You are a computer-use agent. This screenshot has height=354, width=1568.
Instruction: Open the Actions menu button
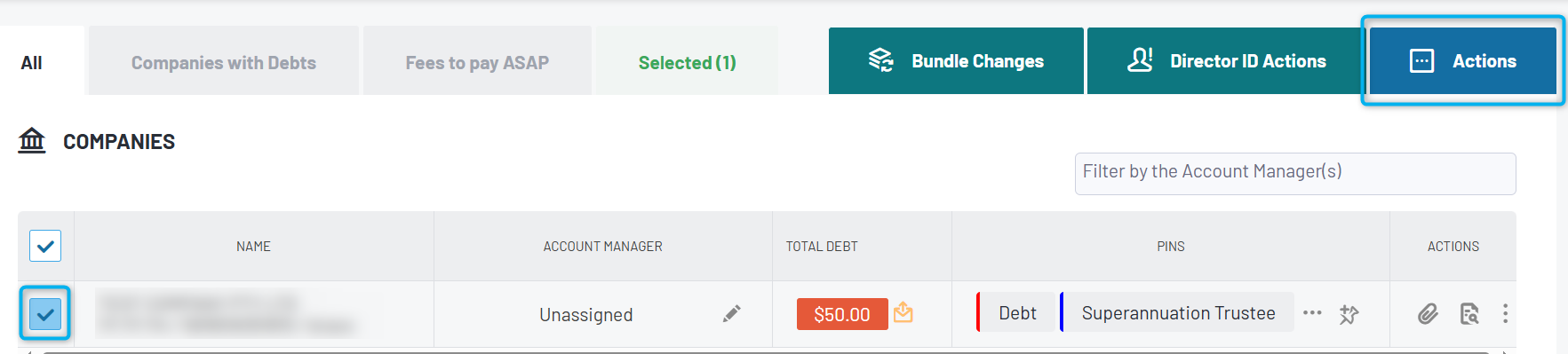point(1463,61)
